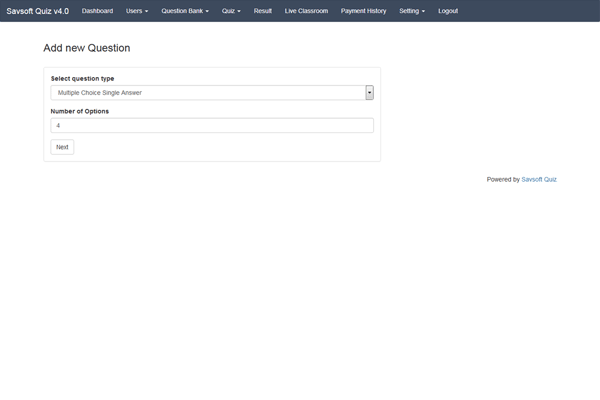Navigate to Live Classroom
Screen dimensions: 600x400
[x=306, y=11]
